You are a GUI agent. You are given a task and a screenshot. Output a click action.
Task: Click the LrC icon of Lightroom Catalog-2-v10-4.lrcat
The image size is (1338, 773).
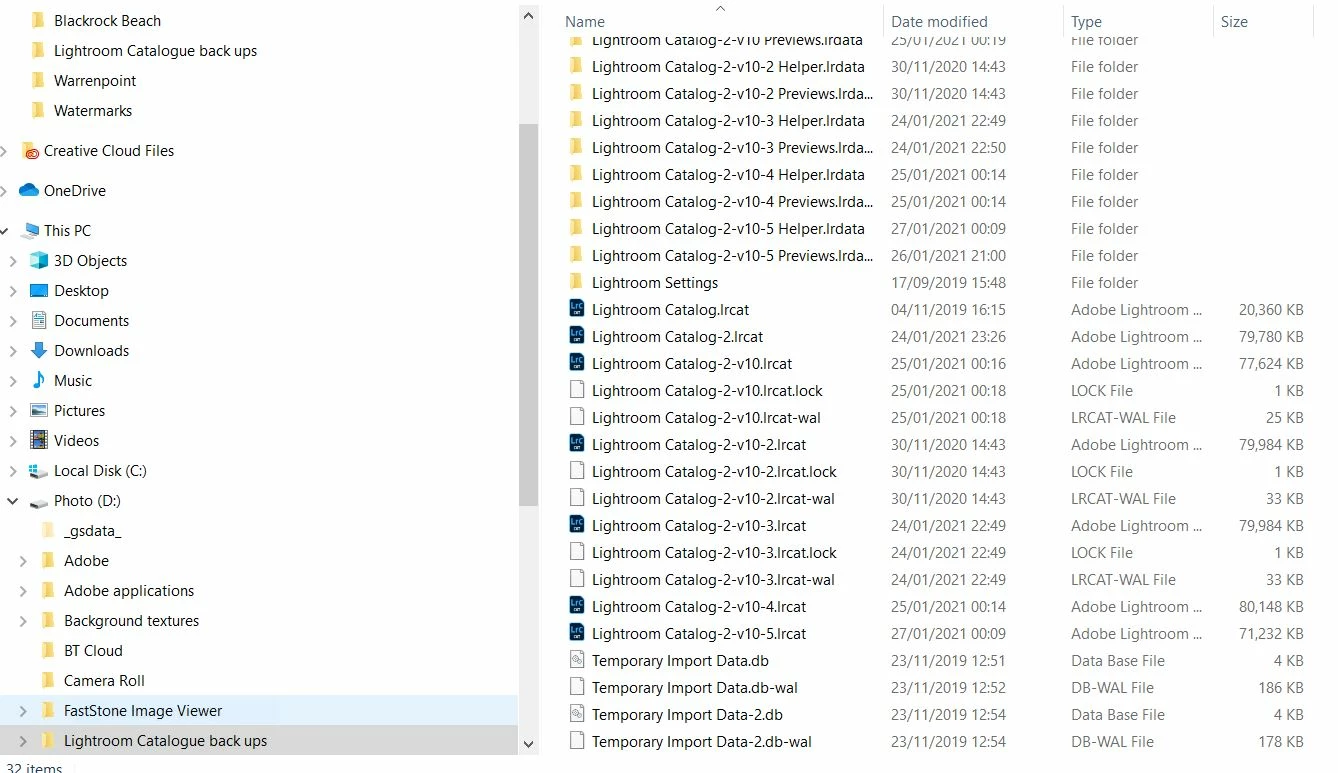coord(576,606)
